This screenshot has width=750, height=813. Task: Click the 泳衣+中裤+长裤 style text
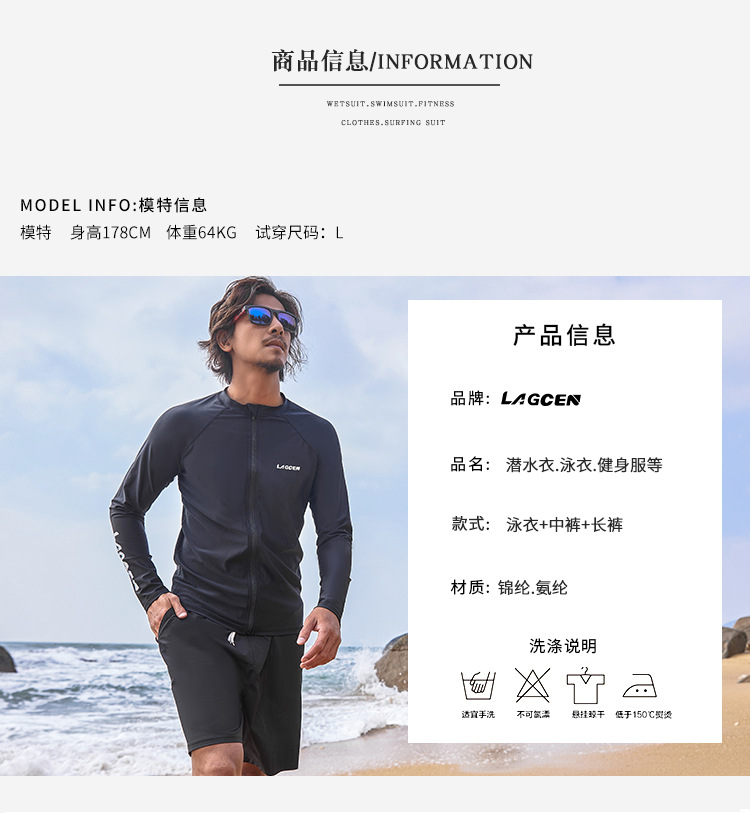click(564, 525)
